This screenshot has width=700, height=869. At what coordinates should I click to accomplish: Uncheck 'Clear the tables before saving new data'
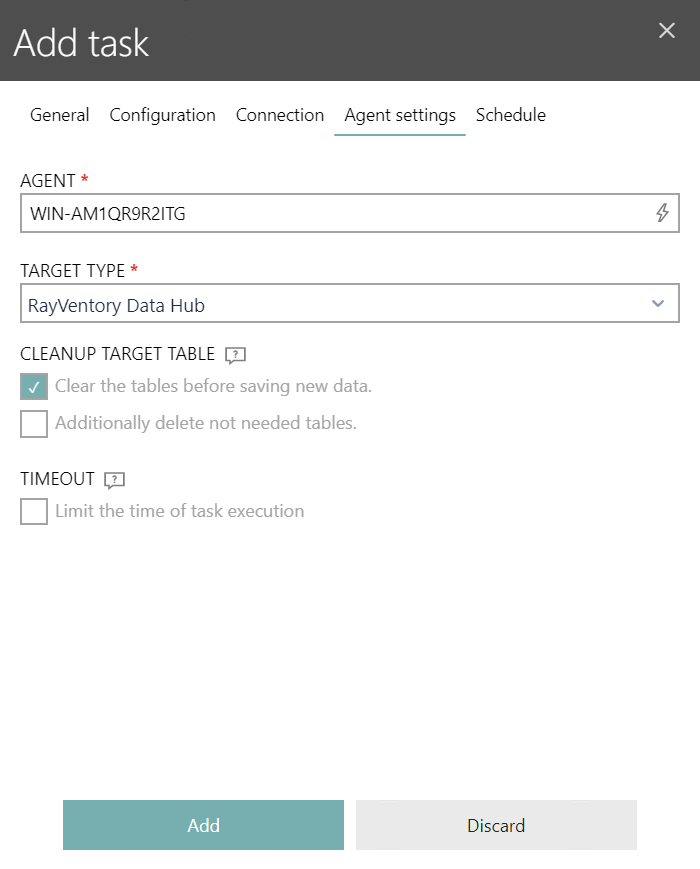click(33, 386)
